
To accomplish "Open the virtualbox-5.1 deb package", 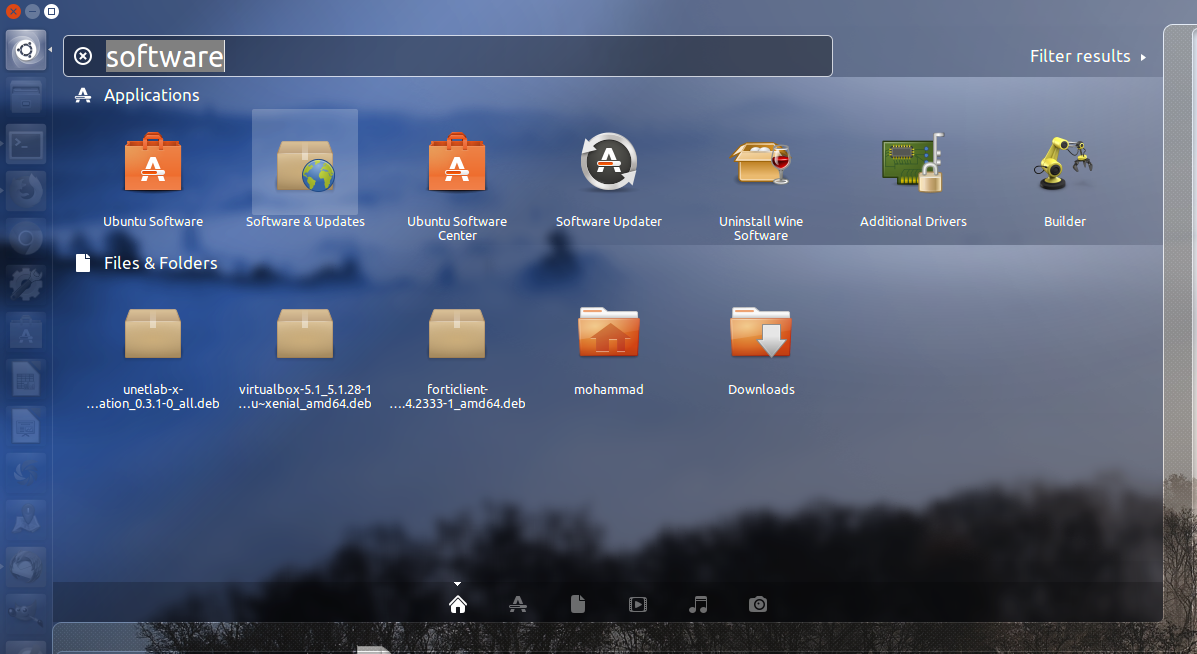I will (305, 333).
